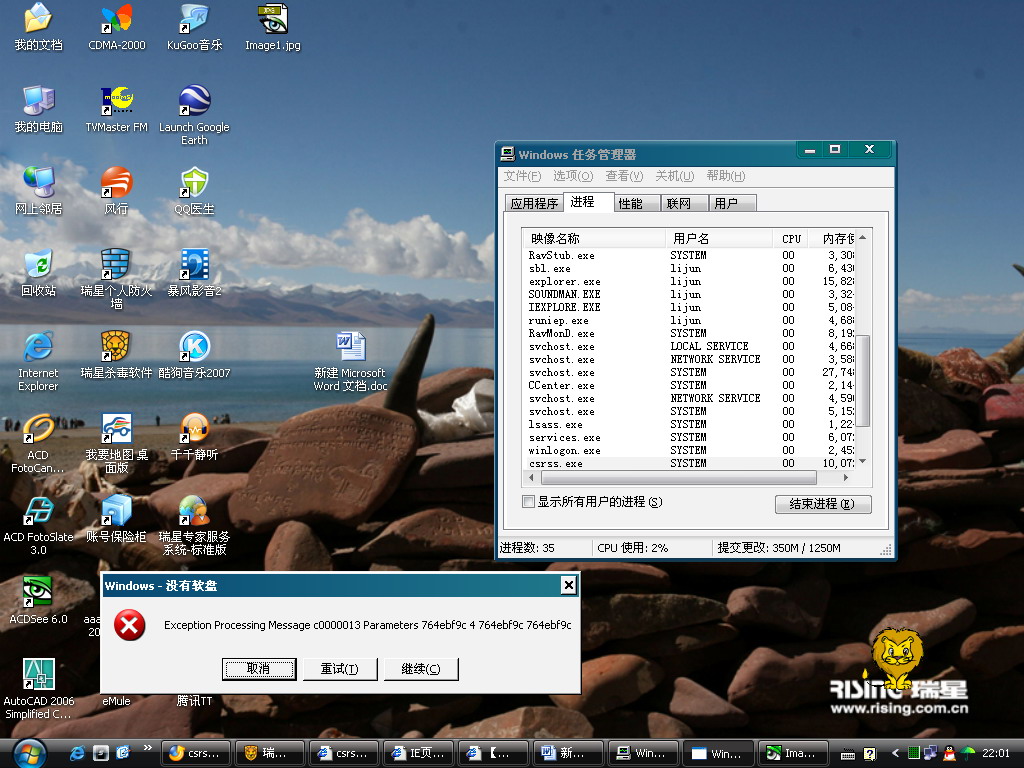The image size is (1024, 768).
Task: Select the KuGoo音乐 desktop shortcut
Action: tap(194, 19)
